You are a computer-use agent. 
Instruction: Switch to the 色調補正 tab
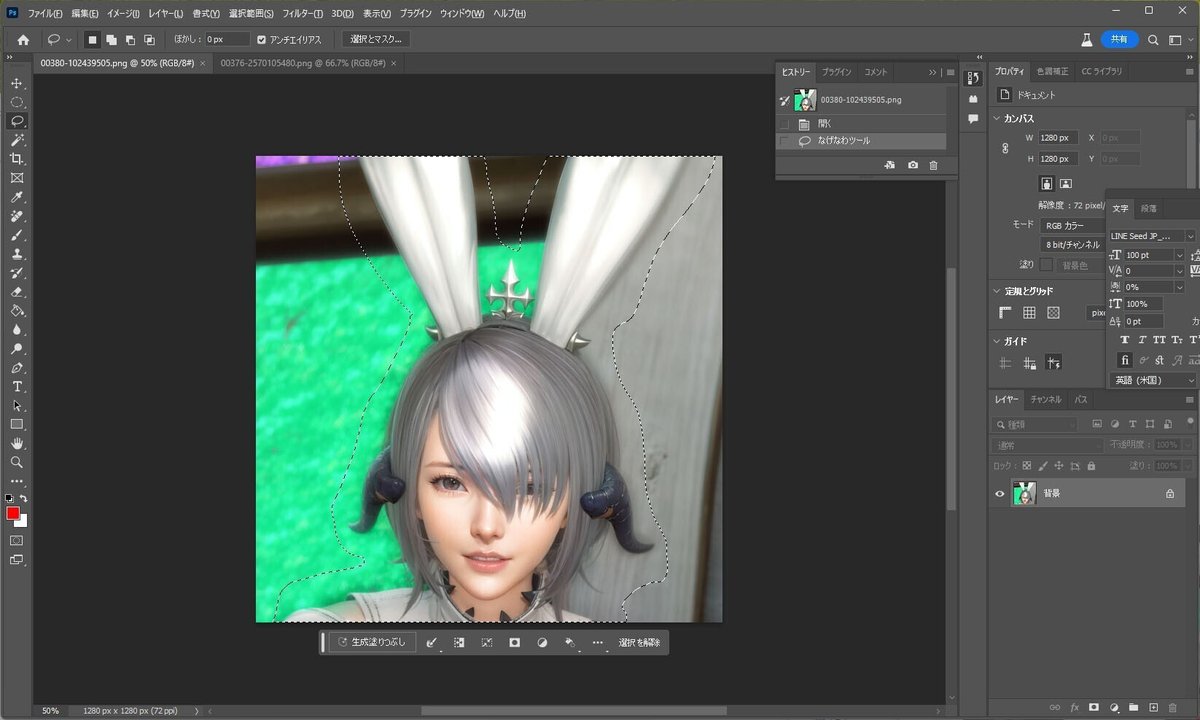click(x=1052, y=71)
